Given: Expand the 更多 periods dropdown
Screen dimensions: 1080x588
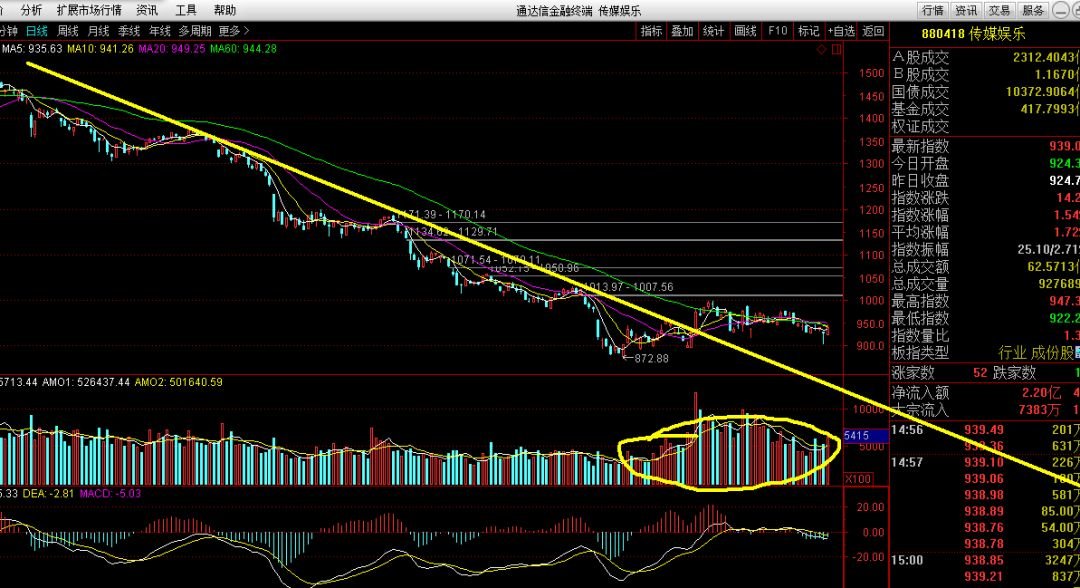Looking at the screenshot, I should (233, 31).
